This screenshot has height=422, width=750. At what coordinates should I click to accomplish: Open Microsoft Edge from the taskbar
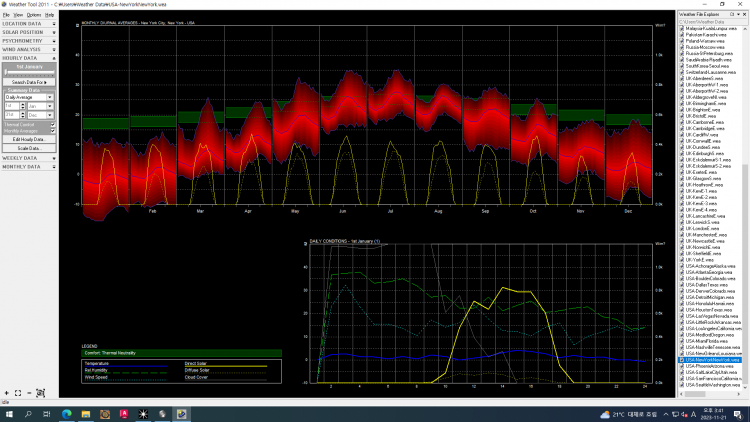click(x=67, y=414)
